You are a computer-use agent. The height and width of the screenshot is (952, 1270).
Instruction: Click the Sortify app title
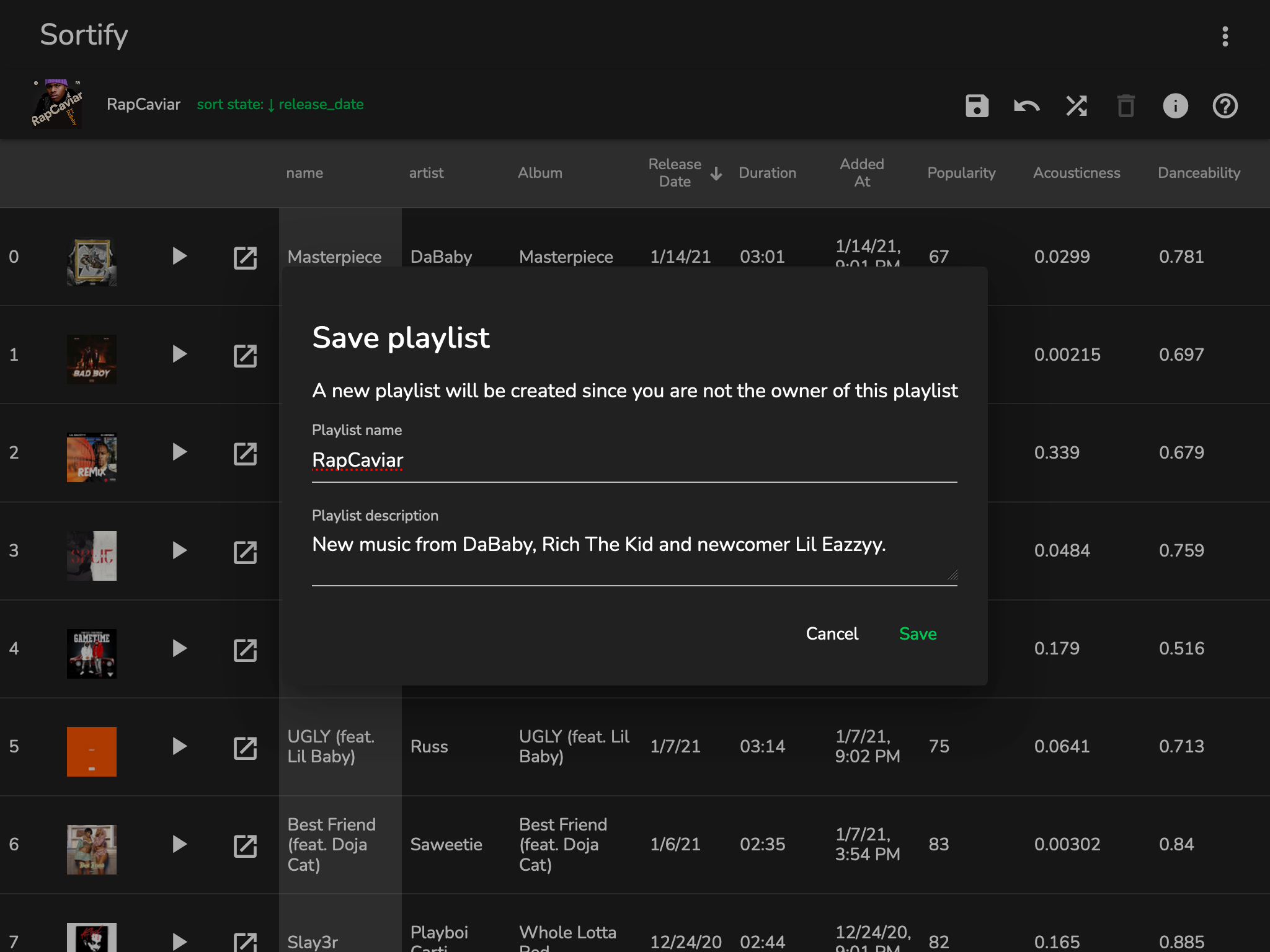pyautogui.click(x=84, y=35)
